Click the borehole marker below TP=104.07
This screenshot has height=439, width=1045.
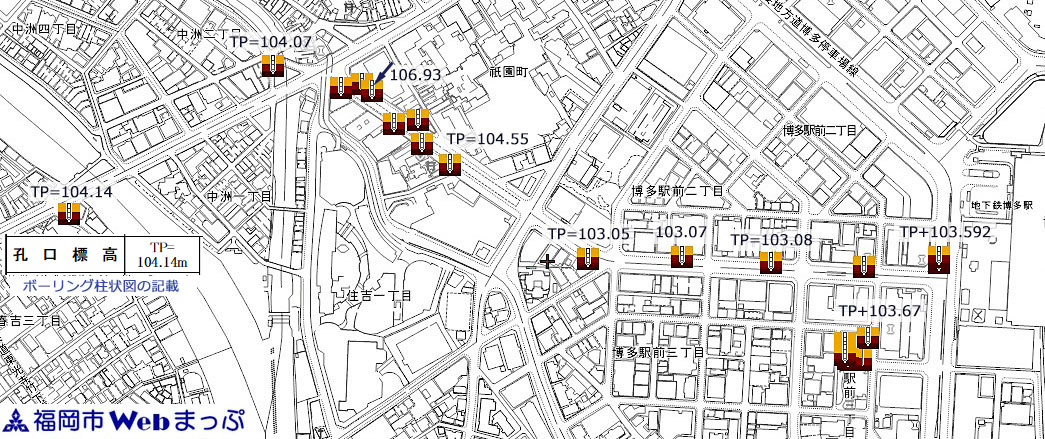click(x=273, y=66)
